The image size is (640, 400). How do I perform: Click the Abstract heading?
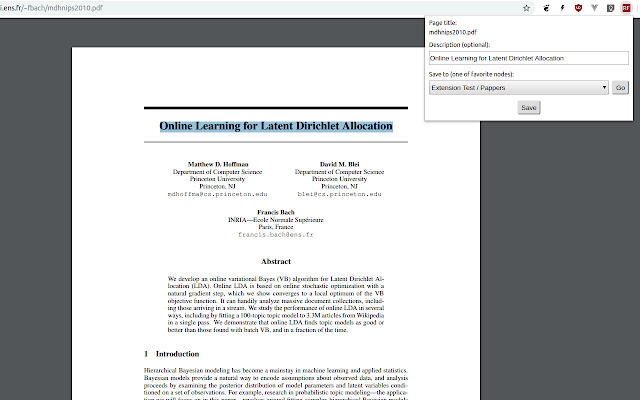[x=276, y=261]
